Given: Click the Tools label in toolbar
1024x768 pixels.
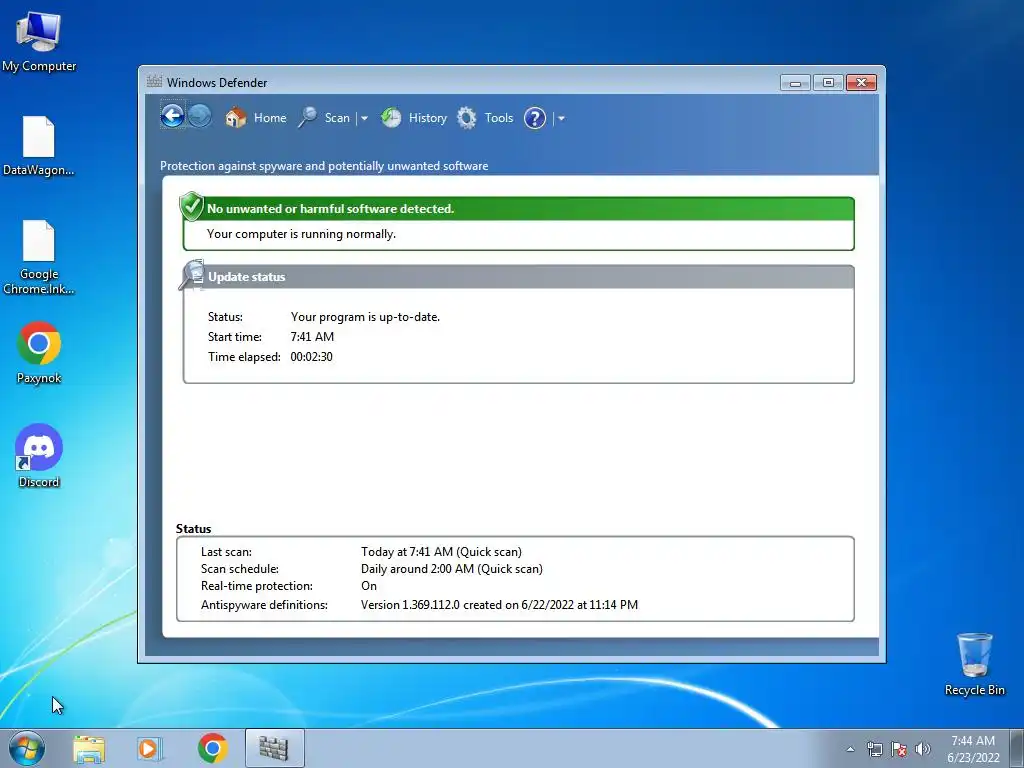Looking at the screenshot, I should pos(499,118).
